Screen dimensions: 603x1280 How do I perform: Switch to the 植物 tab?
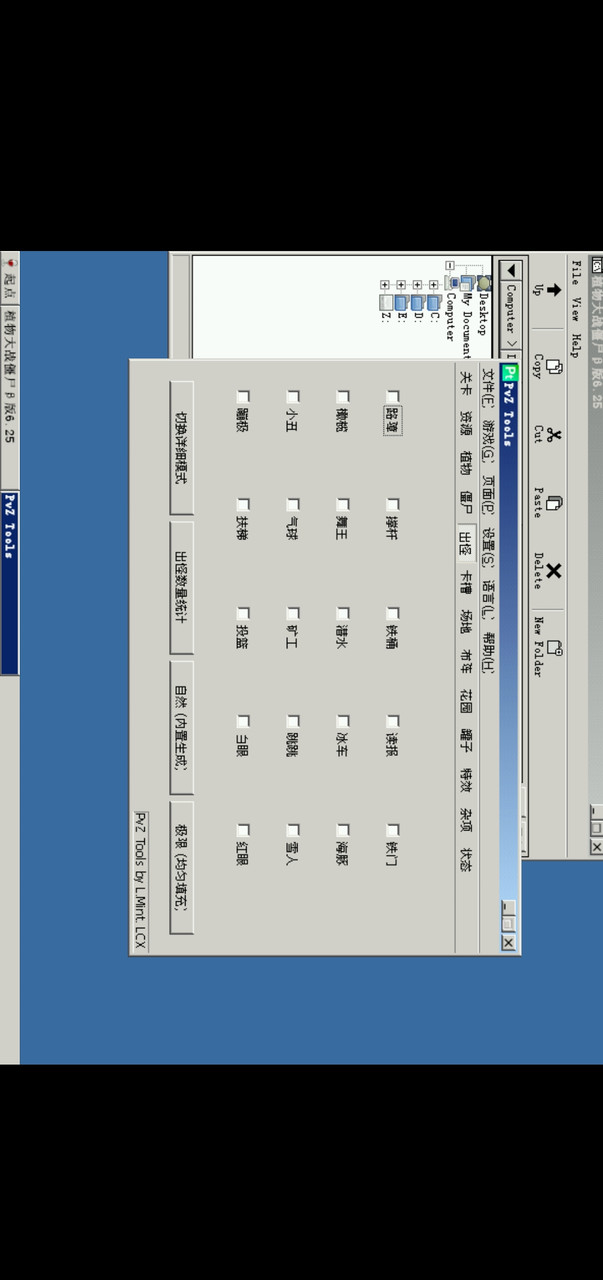pyautogui.click(x=465, y=463)
